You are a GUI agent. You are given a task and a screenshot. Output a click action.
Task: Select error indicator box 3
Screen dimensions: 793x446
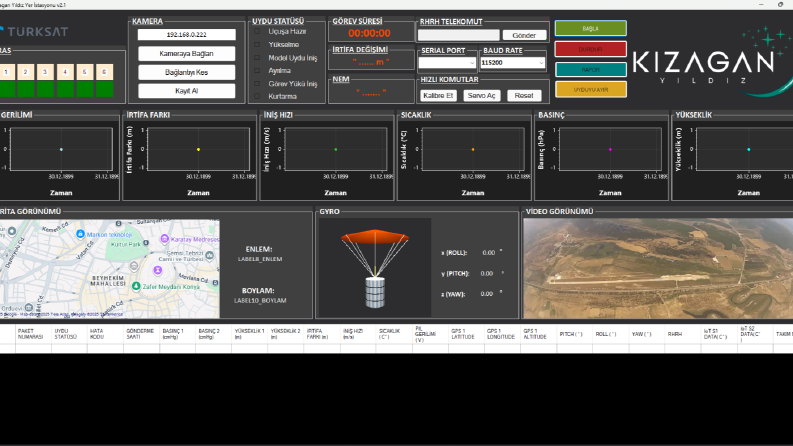coord(45,80)
